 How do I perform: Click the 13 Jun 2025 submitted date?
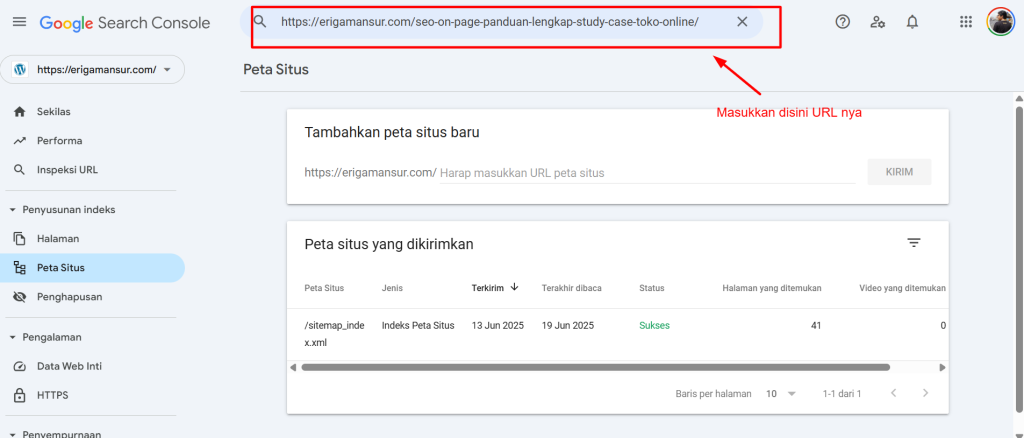click(498, 326)
